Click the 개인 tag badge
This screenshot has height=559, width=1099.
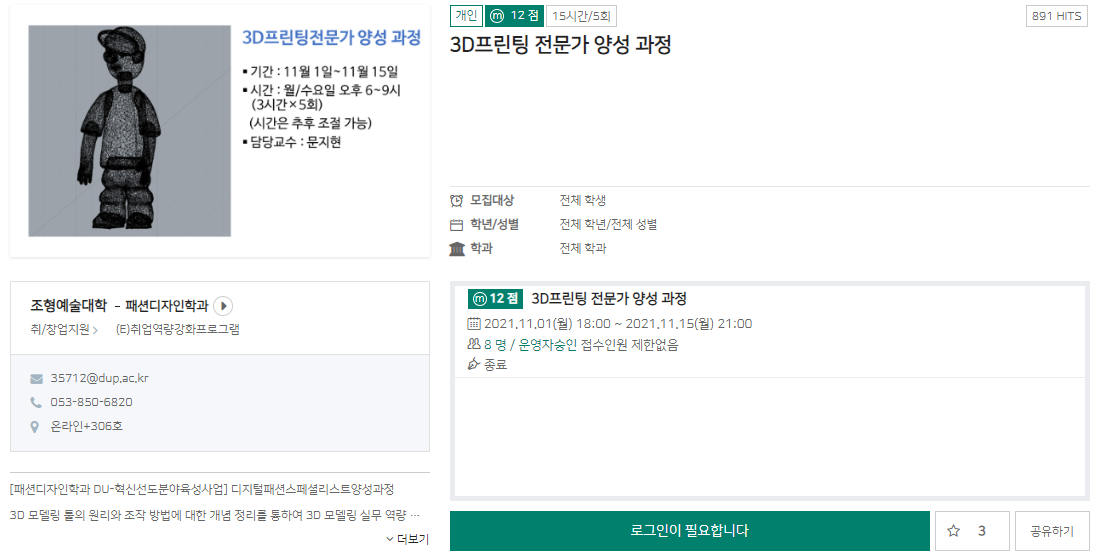coord(466,15)
